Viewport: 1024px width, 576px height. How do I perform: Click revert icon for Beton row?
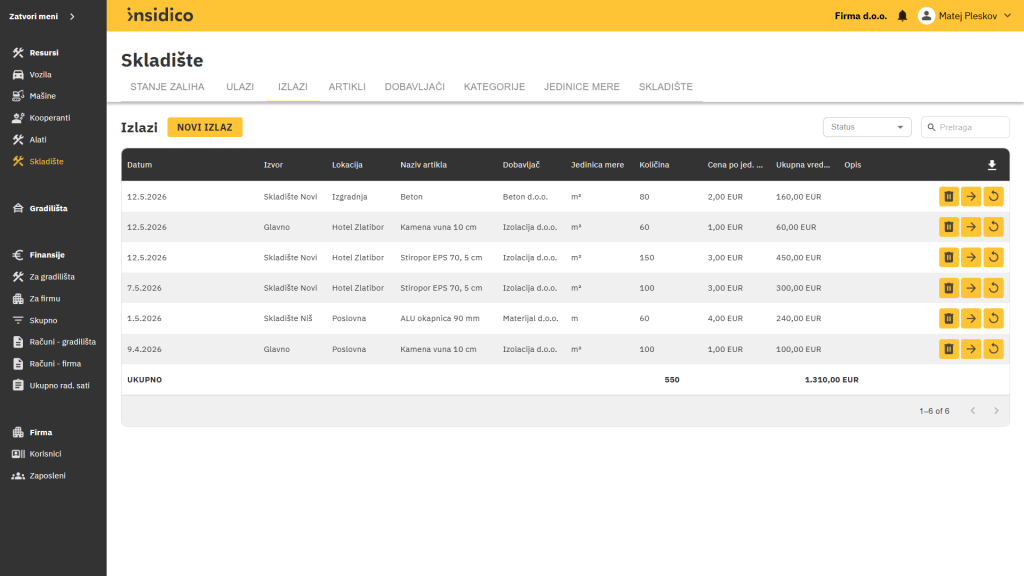pos(993,197)
